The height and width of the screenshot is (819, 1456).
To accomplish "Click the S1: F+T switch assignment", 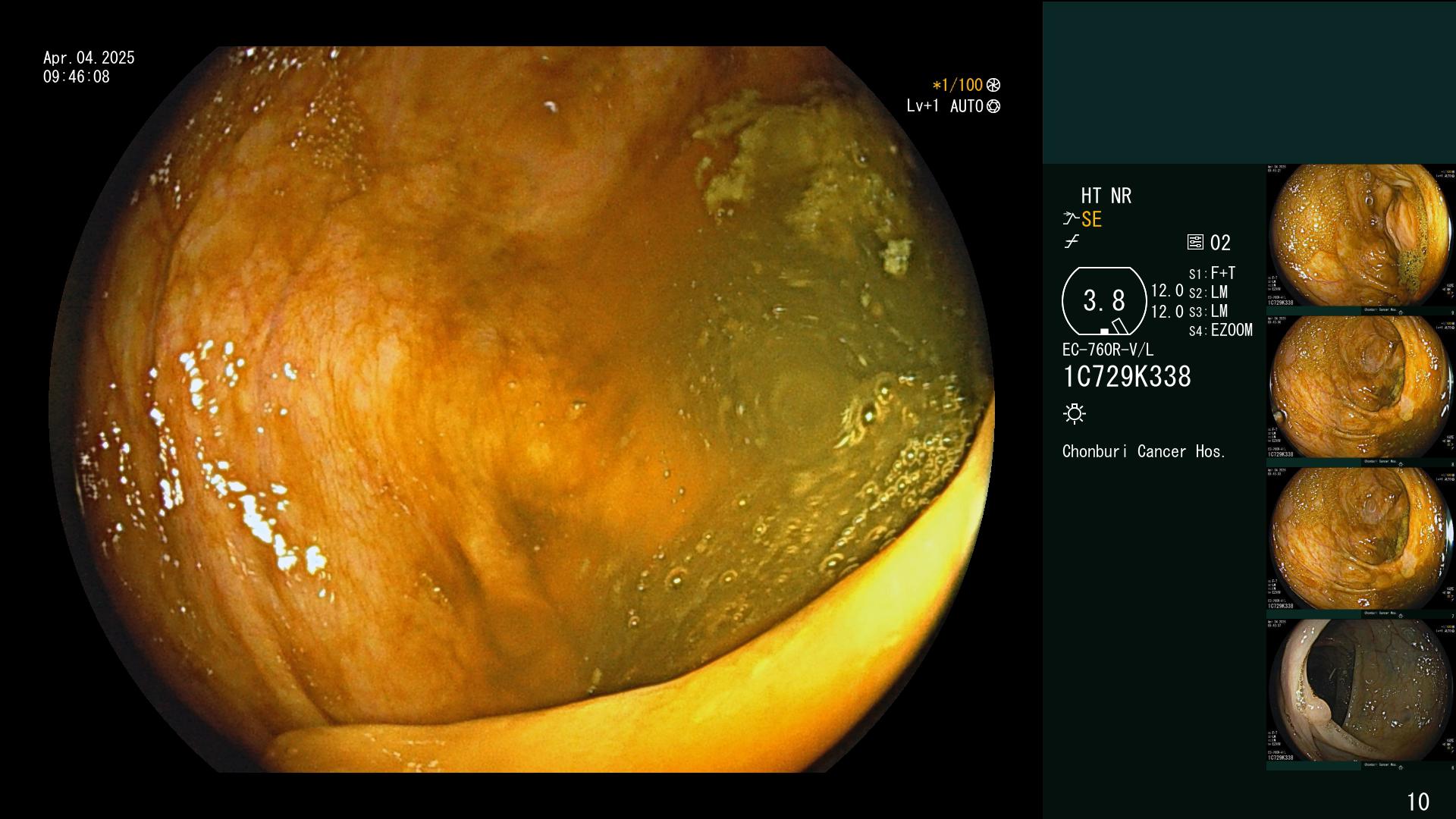I will (x=1213, y=274).
